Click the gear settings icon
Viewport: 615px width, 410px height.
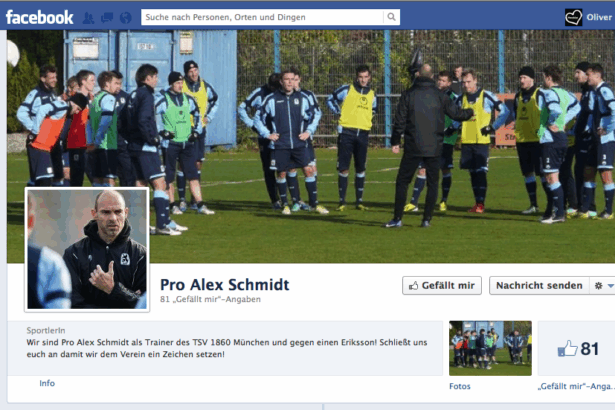(x=598, y=286)
